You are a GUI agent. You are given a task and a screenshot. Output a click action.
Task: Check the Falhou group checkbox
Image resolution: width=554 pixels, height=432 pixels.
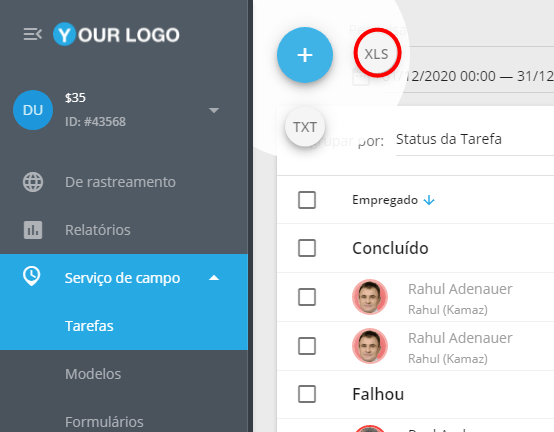(307, 394)
